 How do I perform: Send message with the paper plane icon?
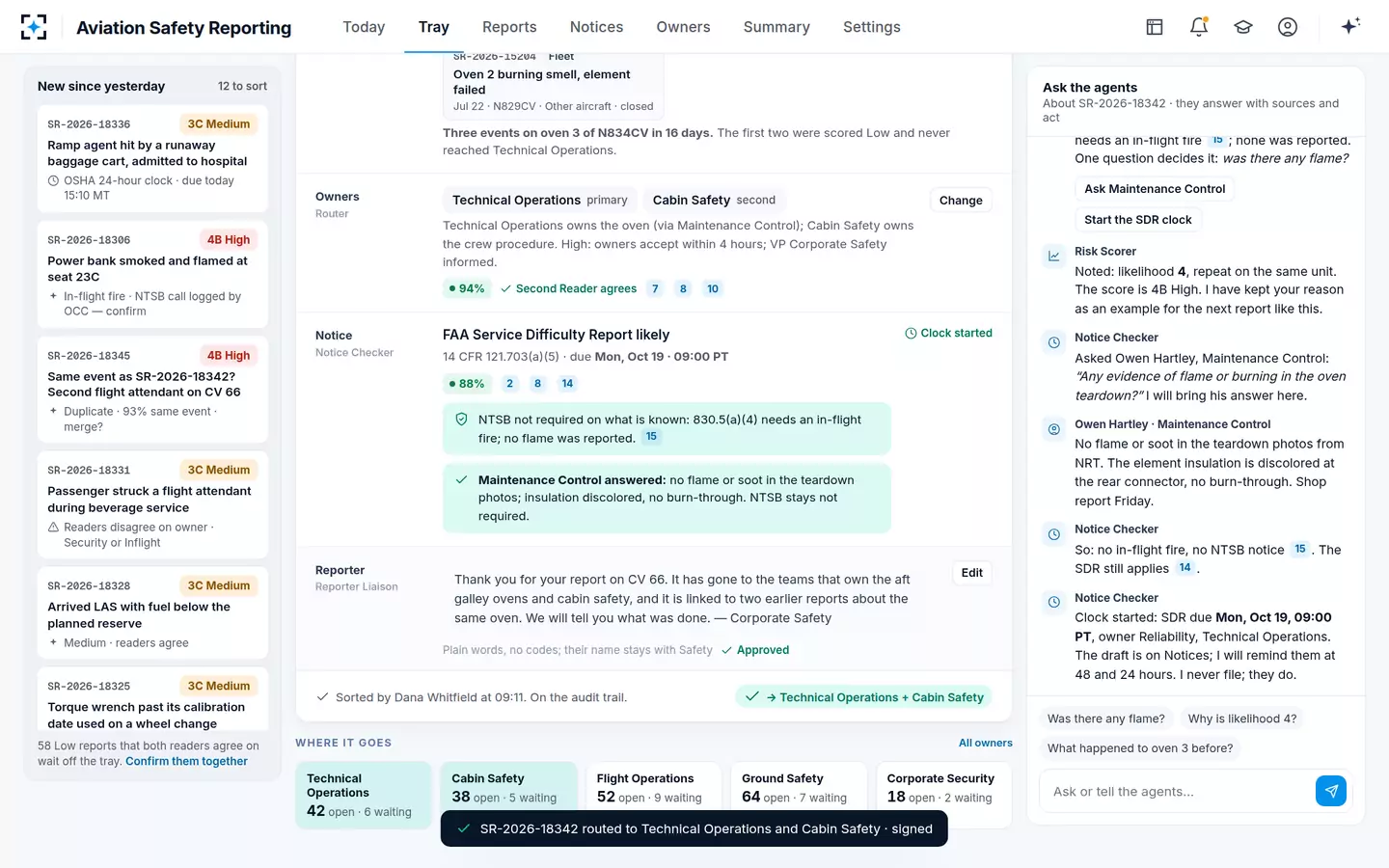point(1331,791)
